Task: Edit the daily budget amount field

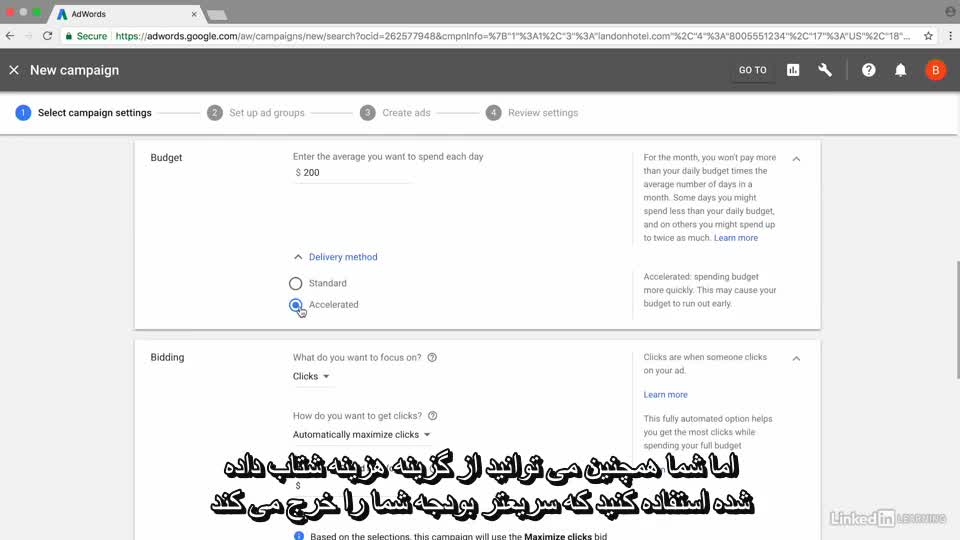Action: (352, 173)
